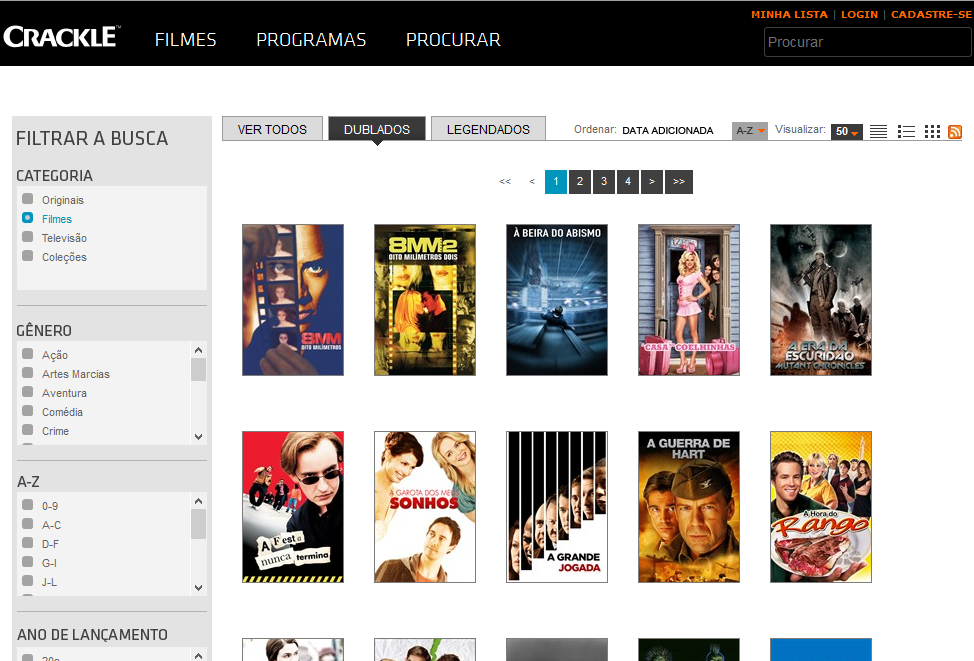Go to page 2
The width and height of the screenshot is (974, 661).
(580, 182)
